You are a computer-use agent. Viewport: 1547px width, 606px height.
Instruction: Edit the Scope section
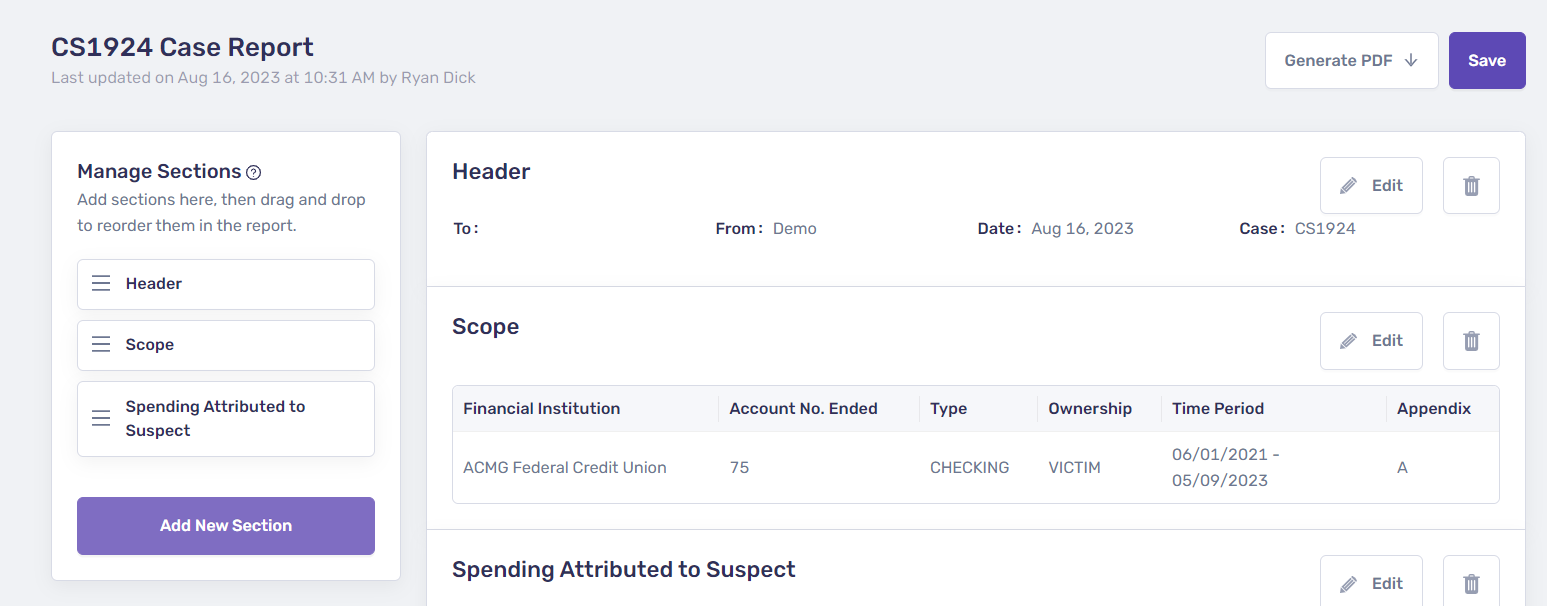tap(1371, 341)
